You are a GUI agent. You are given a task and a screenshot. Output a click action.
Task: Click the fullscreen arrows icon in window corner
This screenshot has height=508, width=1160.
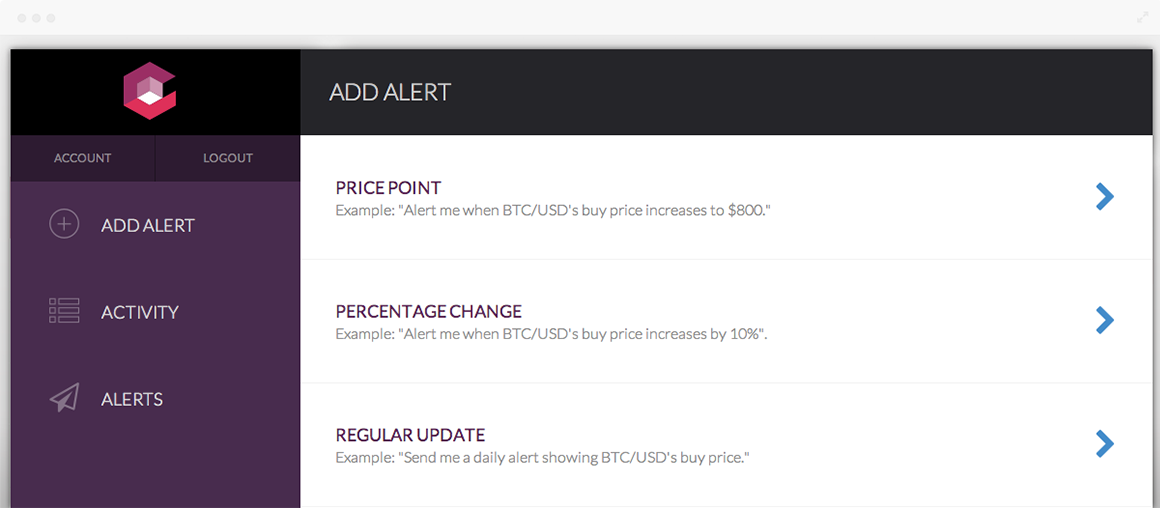click(1143, 18)
